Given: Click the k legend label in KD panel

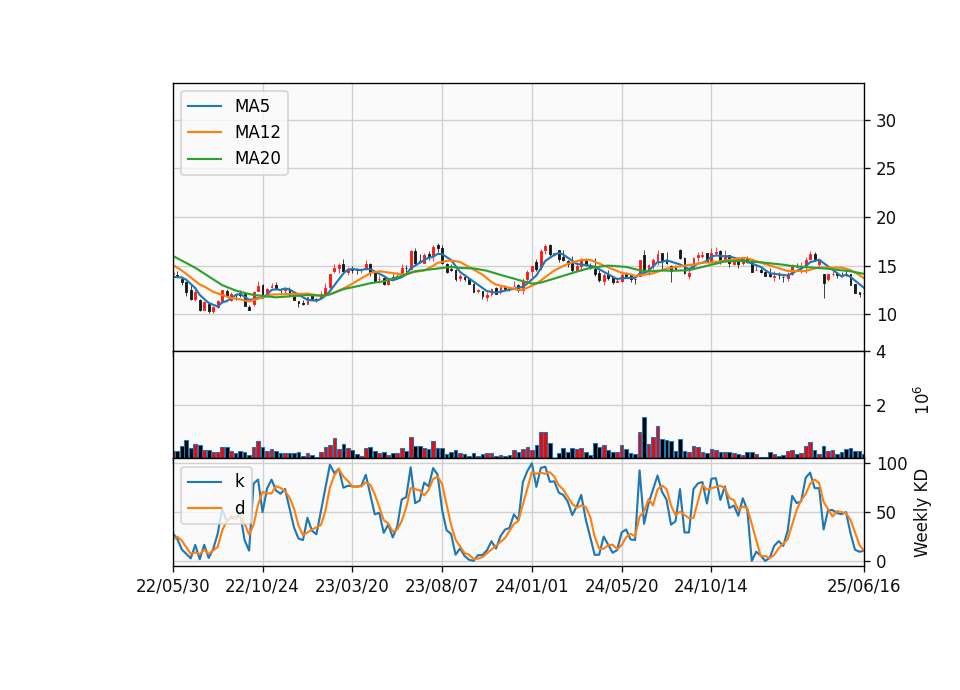Looking at the screenshot, I should coord(239,481).
